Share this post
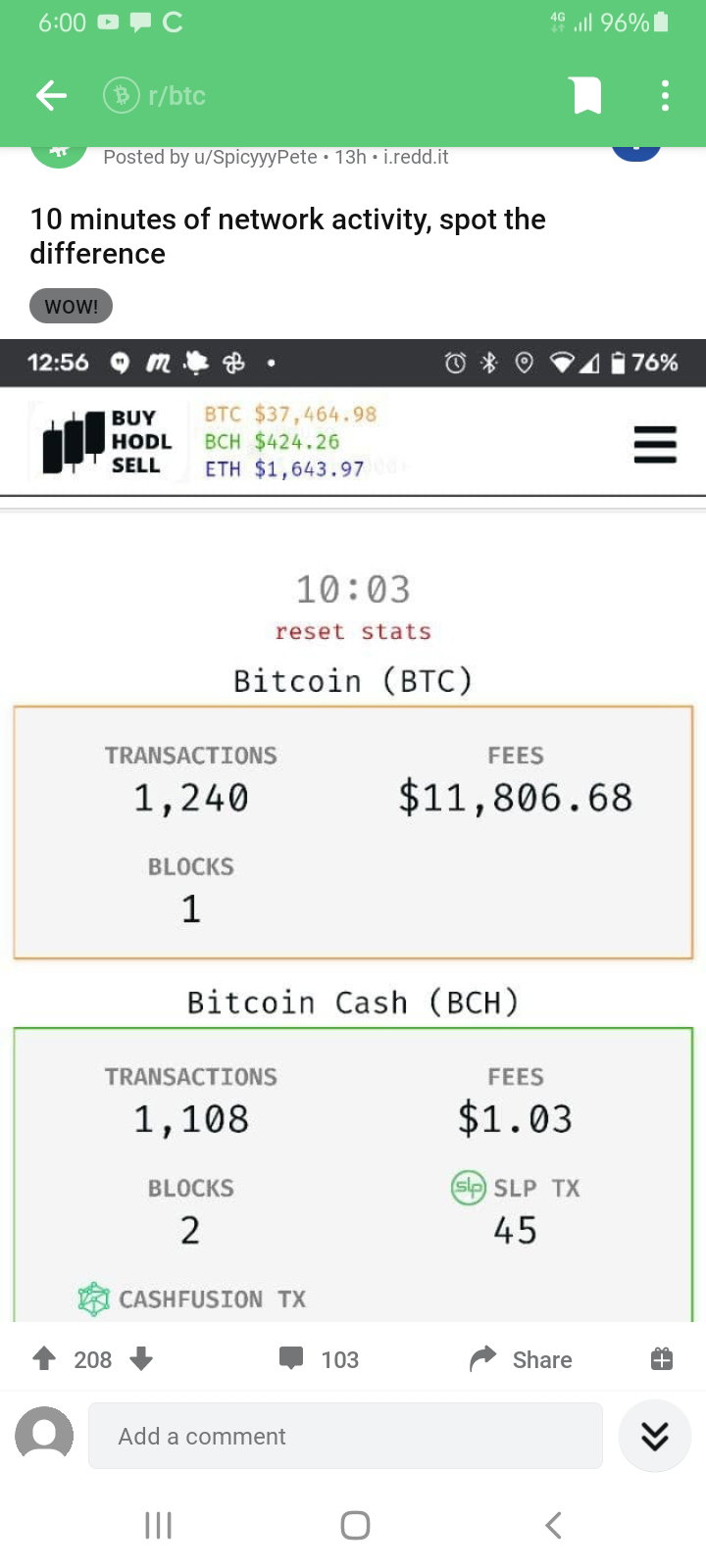706x1568 pixels. pyautogui.click(x=521, y=1359)
